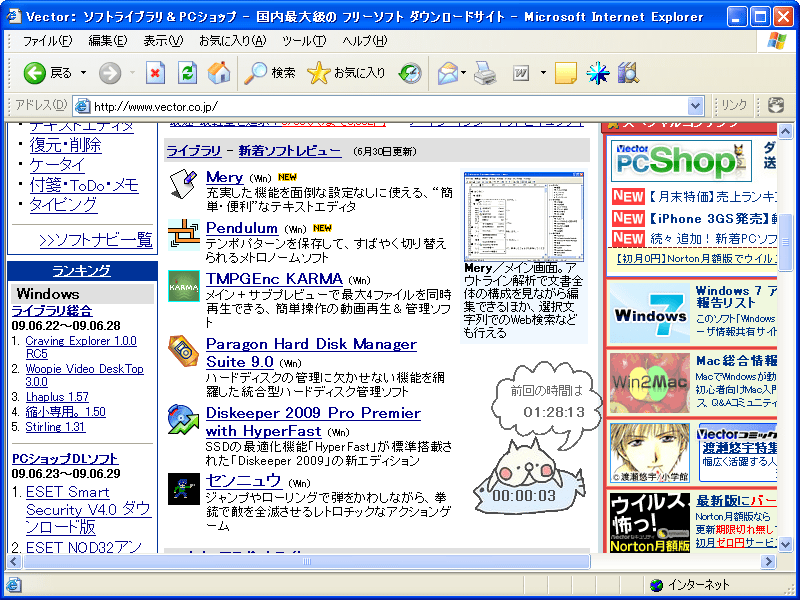Click the Mail envelope toolbar icon
Image resolution: width=800 pixels, height=600 pixels.
click(x=447, y=73)
